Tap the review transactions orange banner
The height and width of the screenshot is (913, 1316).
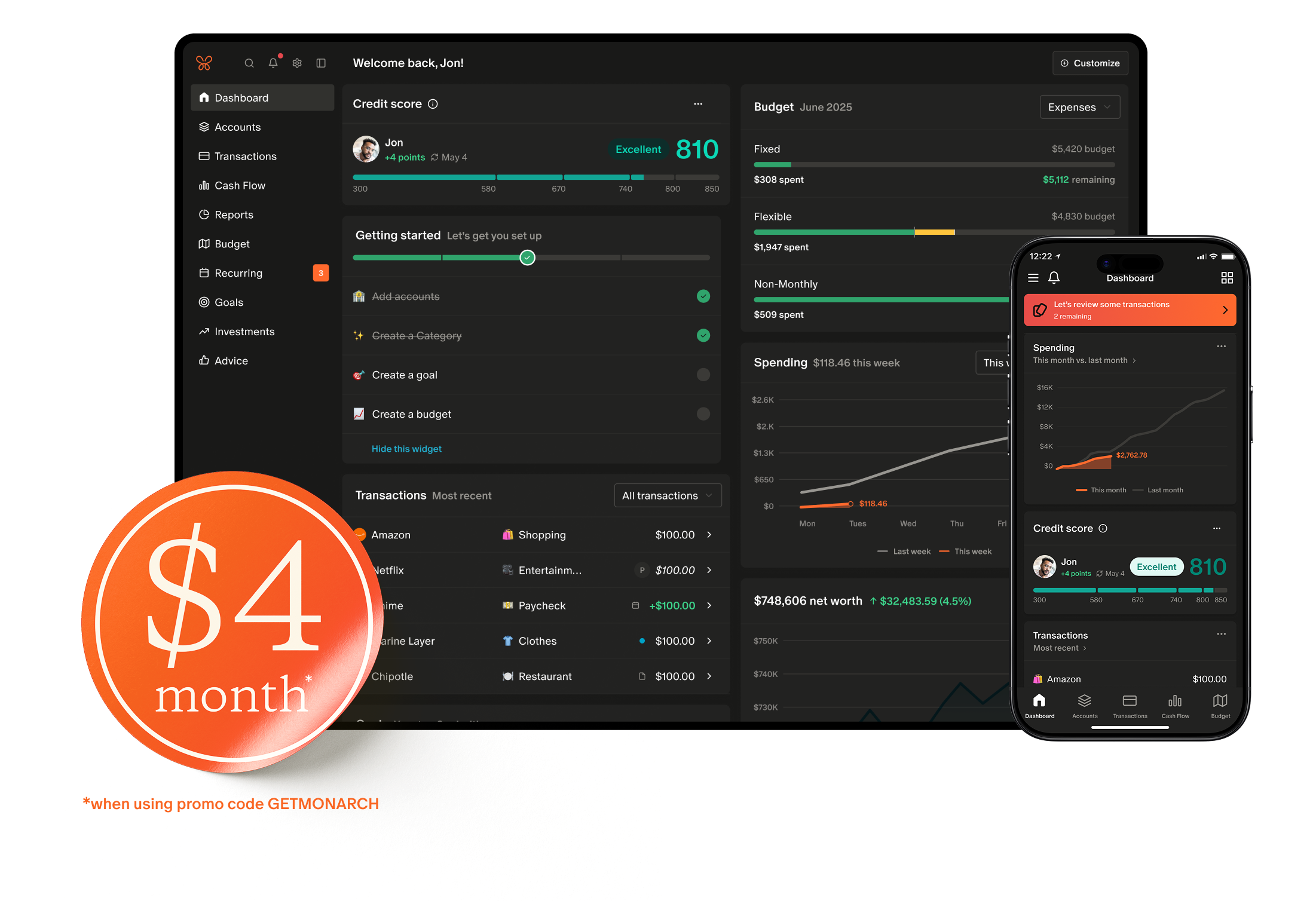[x=1130, y=310]
